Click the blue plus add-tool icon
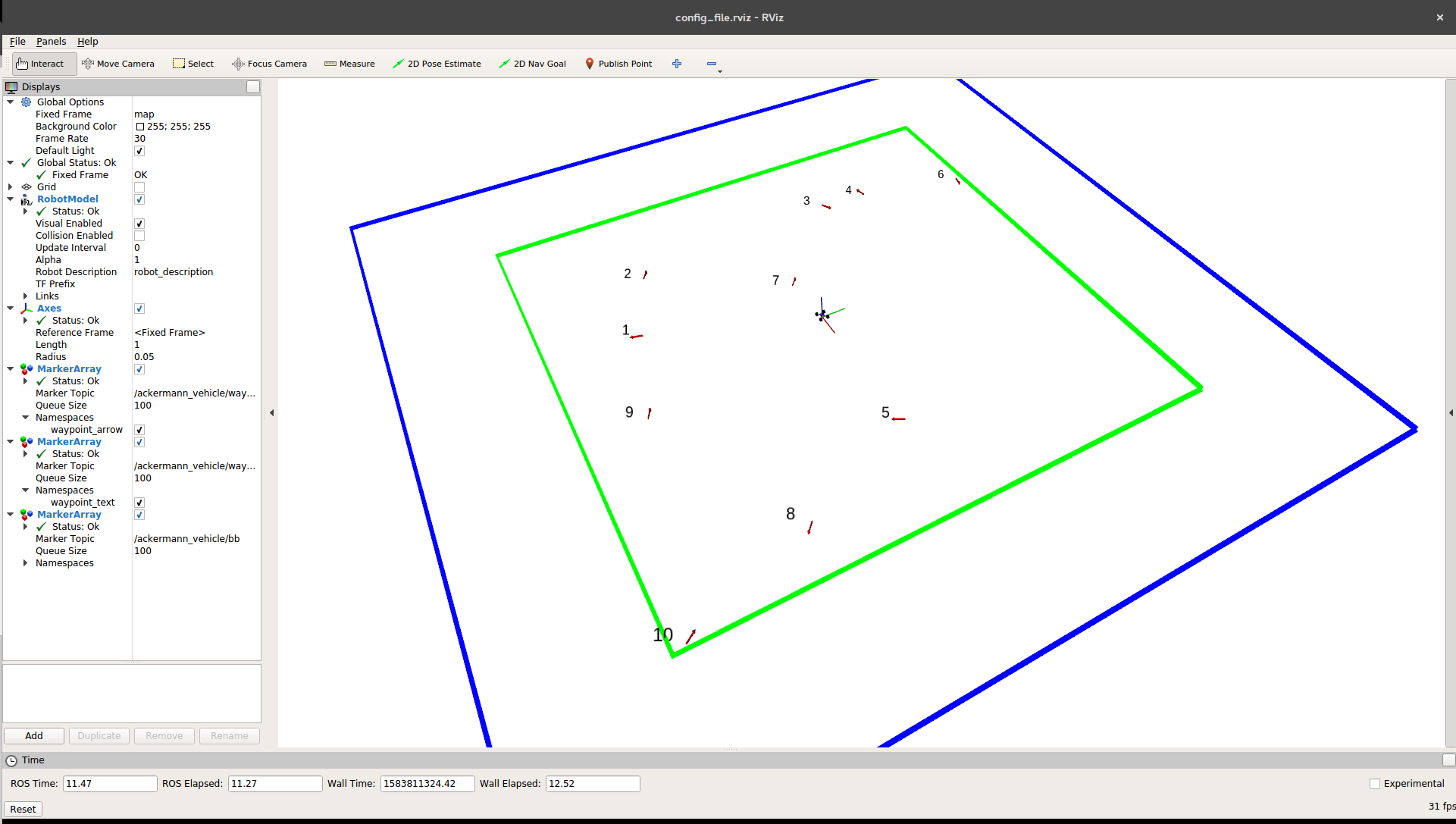1456x824 pixels. coord(677,64)
